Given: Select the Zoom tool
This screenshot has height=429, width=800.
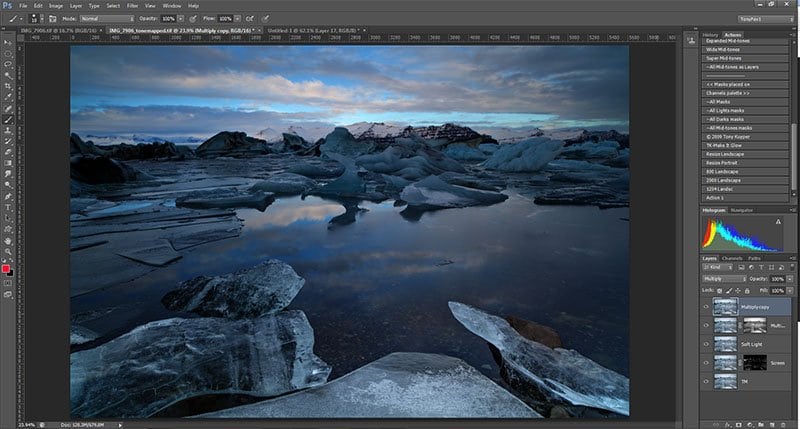Looking at the screenshot, I should 8,251.
